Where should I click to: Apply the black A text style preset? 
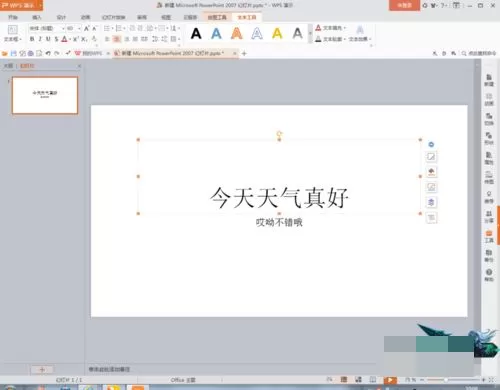click(x=196, y=33)
